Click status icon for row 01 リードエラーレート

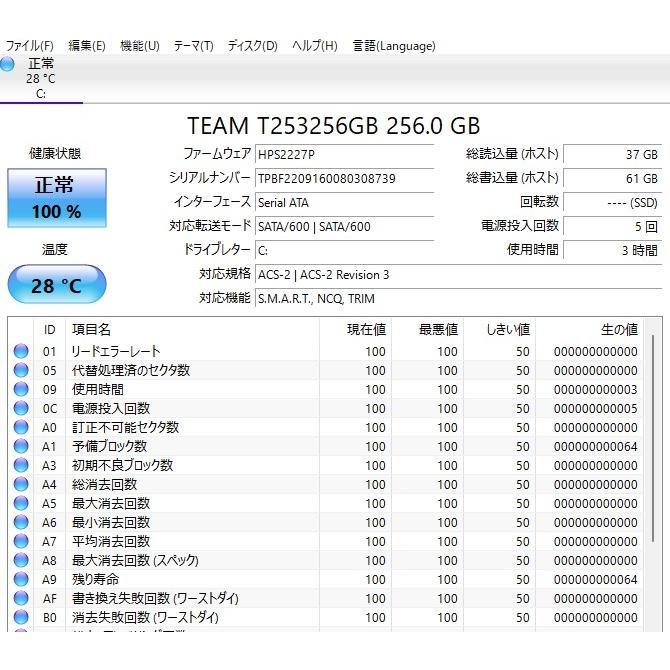tap(21, 351)
